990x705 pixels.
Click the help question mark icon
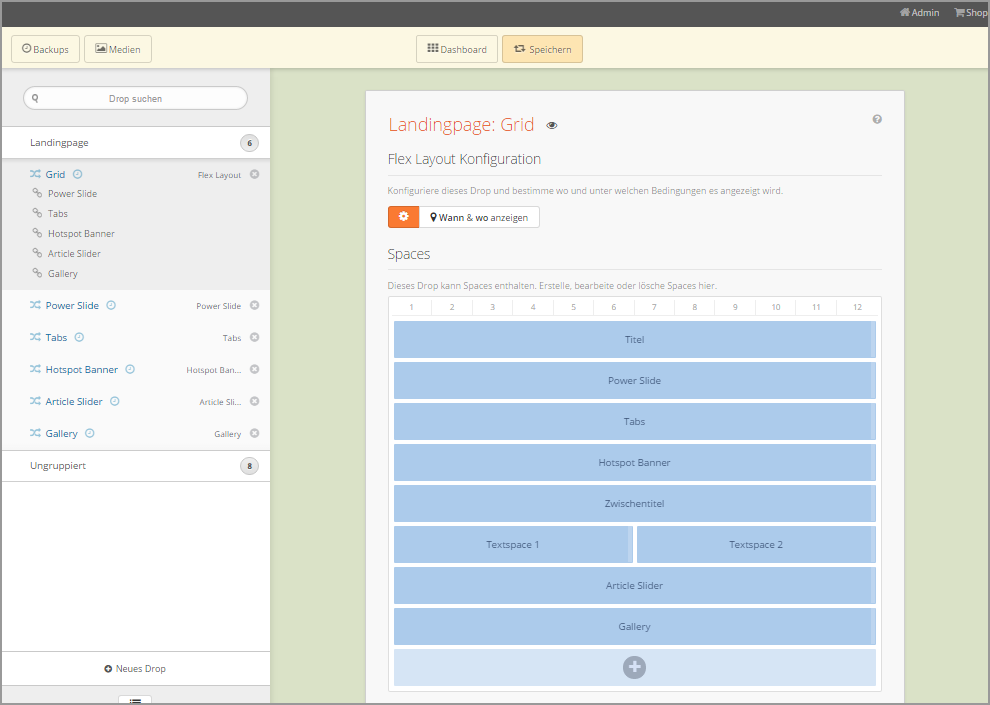[877, 119]
